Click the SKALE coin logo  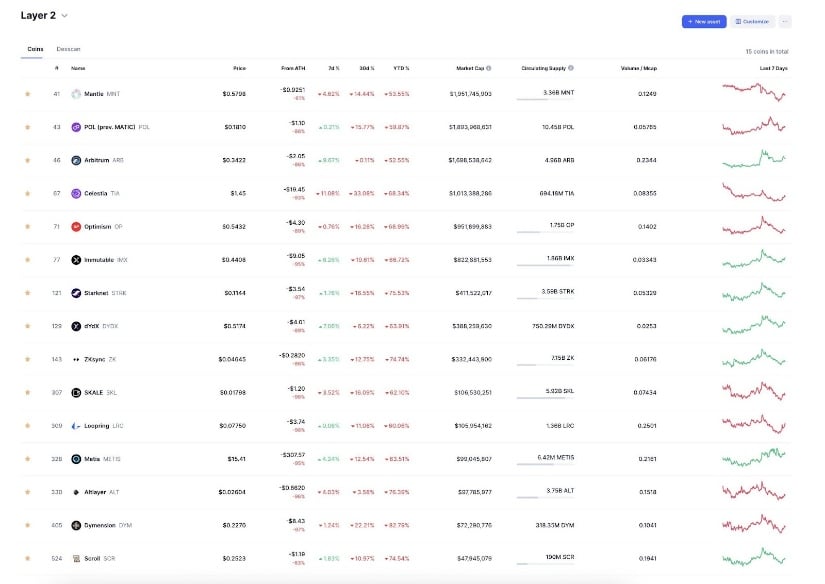tap(76, 392)
